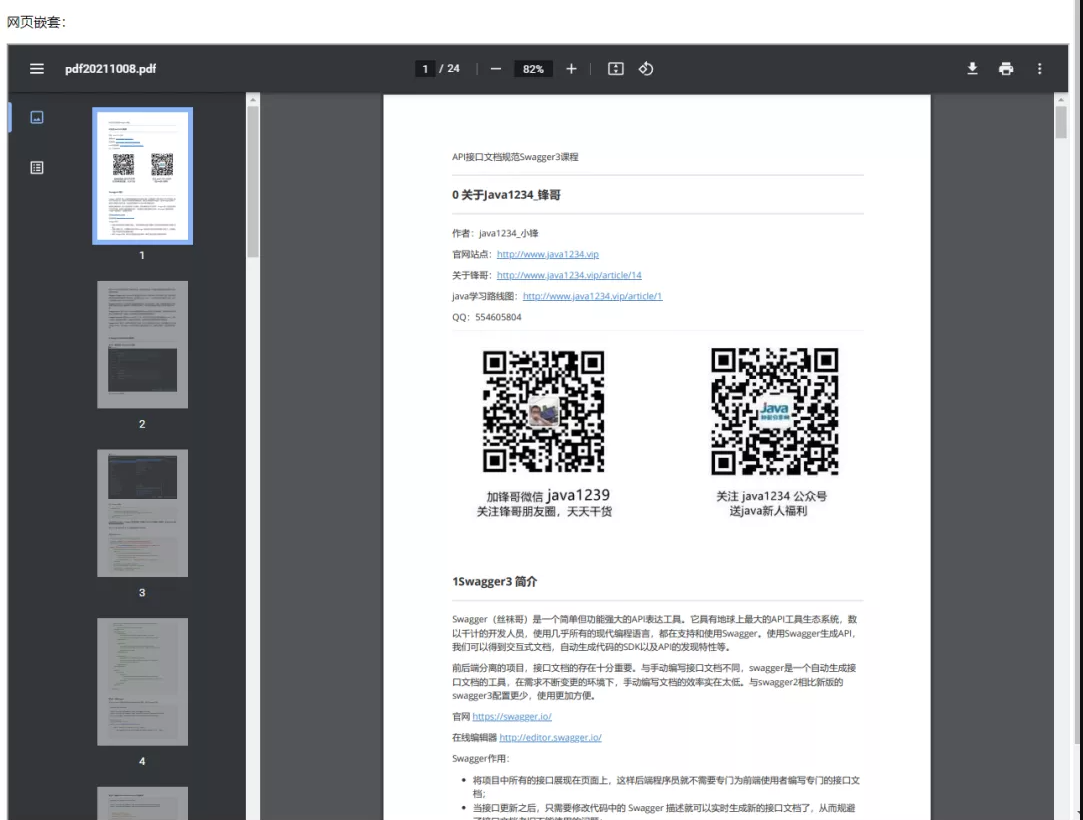Click the '1Swagger3 简介' heading
This screenshot has height=820, width=1083.
click(x=495, y=582)
